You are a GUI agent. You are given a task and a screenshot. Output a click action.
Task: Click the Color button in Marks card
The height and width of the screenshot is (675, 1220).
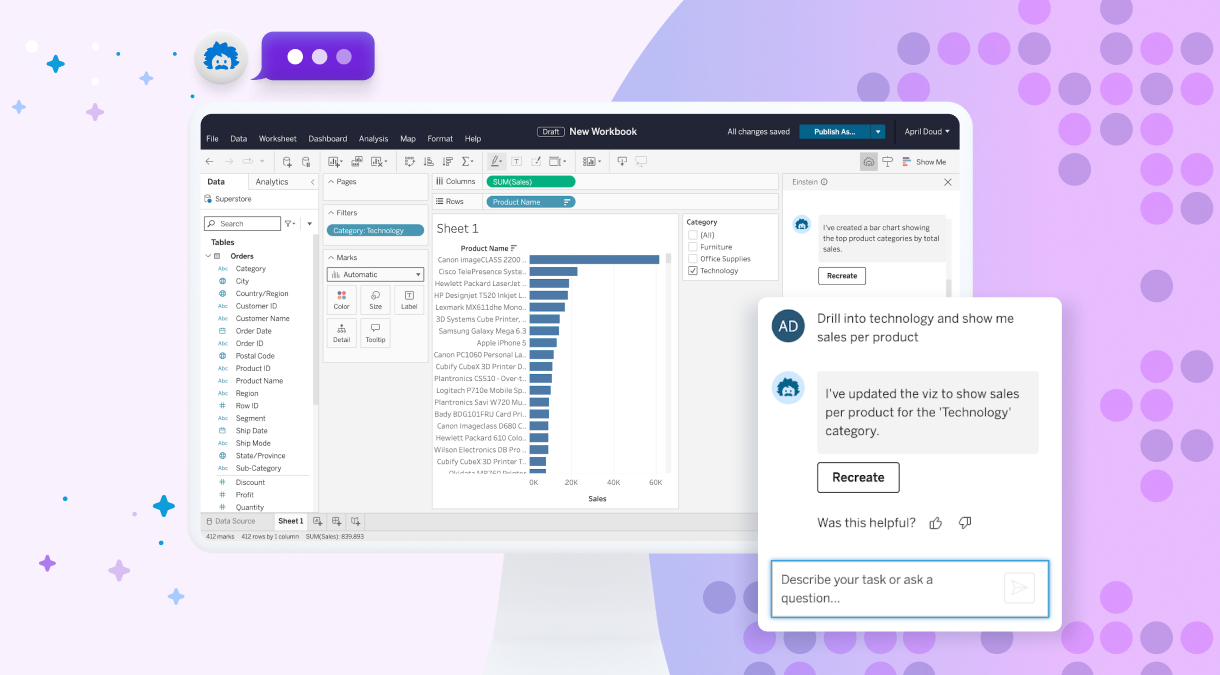pos(342,300)
